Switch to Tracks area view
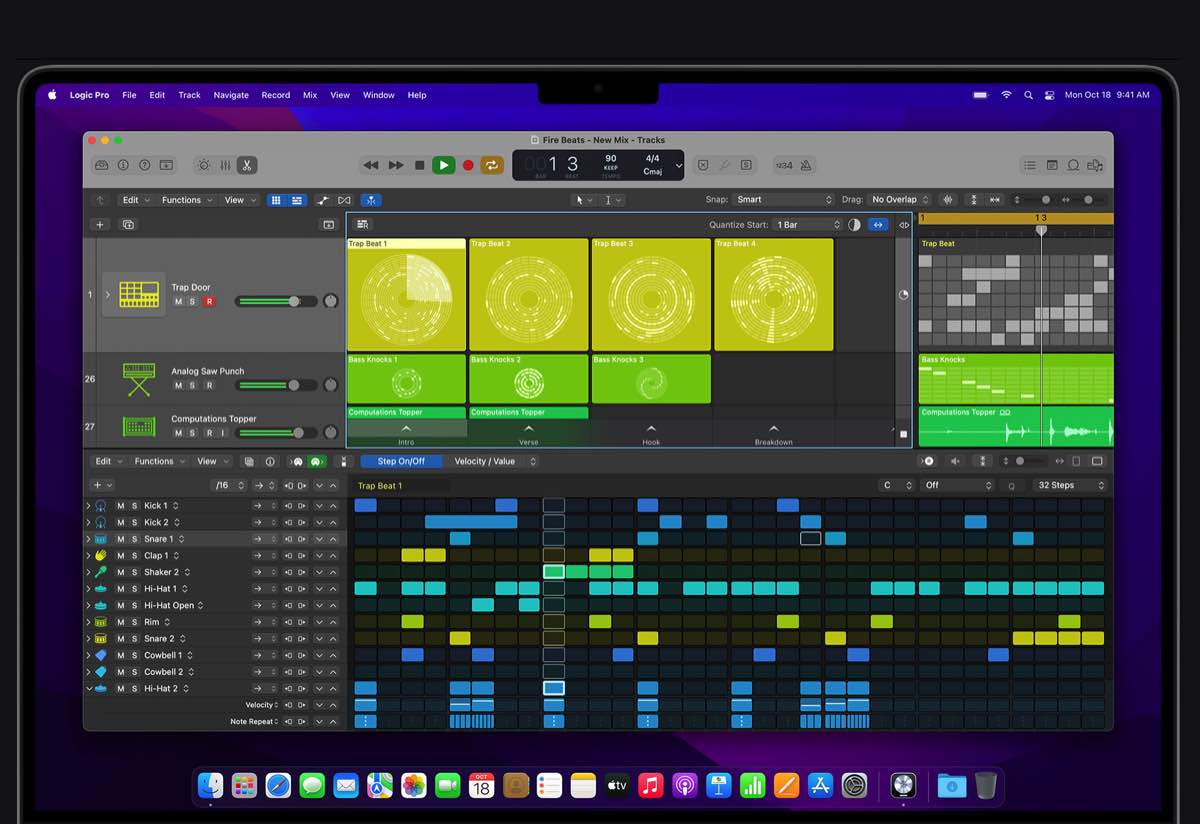This screenshot has width=1200, height=824. pos(297,200)
